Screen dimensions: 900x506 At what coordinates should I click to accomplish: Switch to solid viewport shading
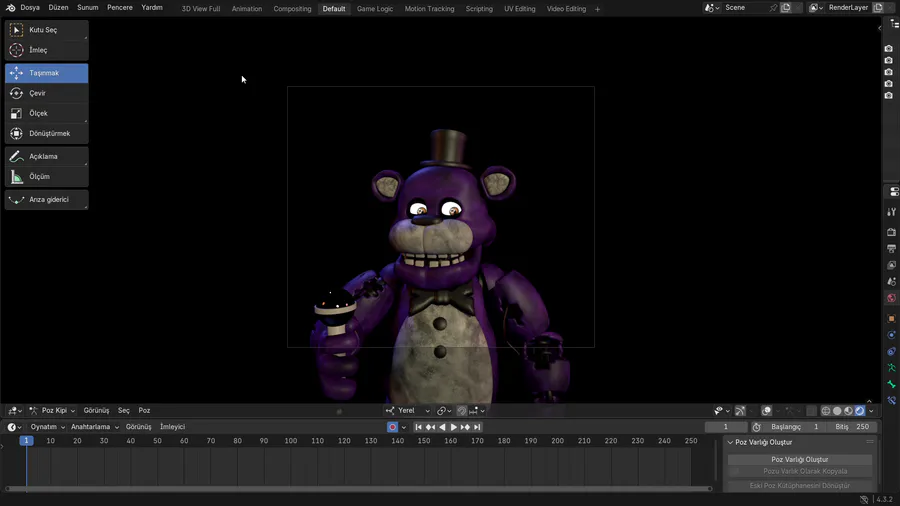[837, 411]
